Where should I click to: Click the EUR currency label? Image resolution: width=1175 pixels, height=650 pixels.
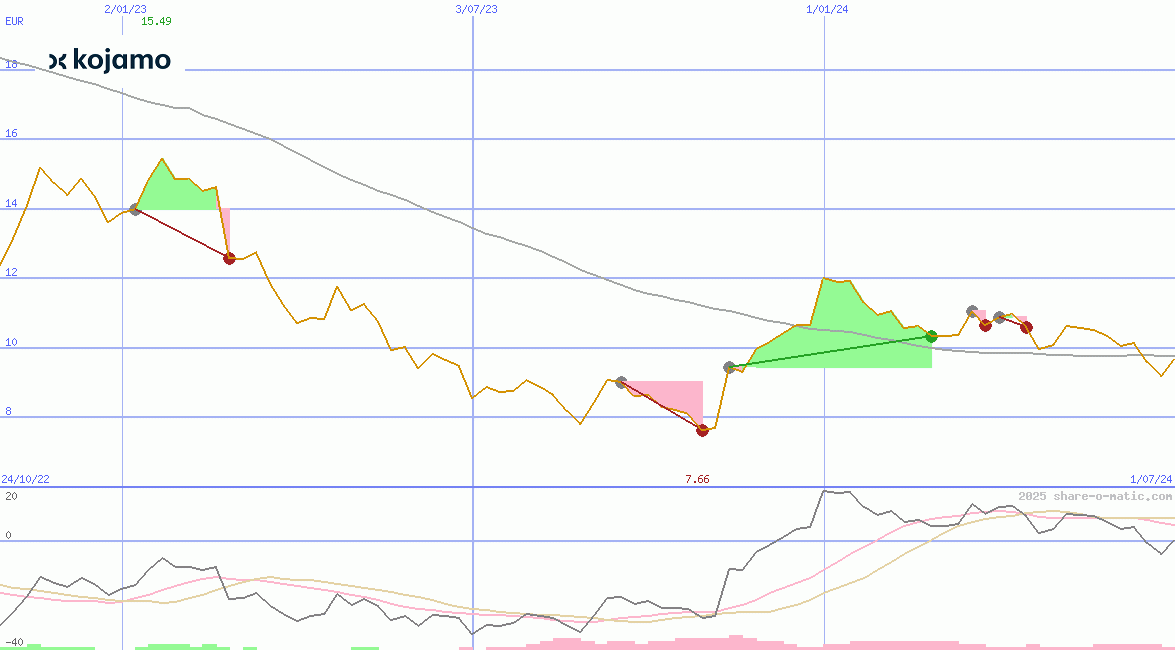pyautogui.click(x=14, y=21)
